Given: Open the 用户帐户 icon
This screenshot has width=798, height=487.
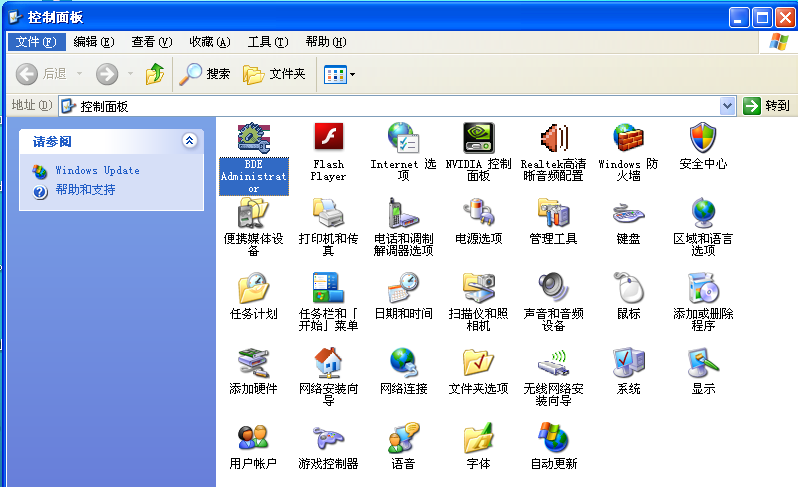Looking at the screenshot, I should tap(253, 438).
